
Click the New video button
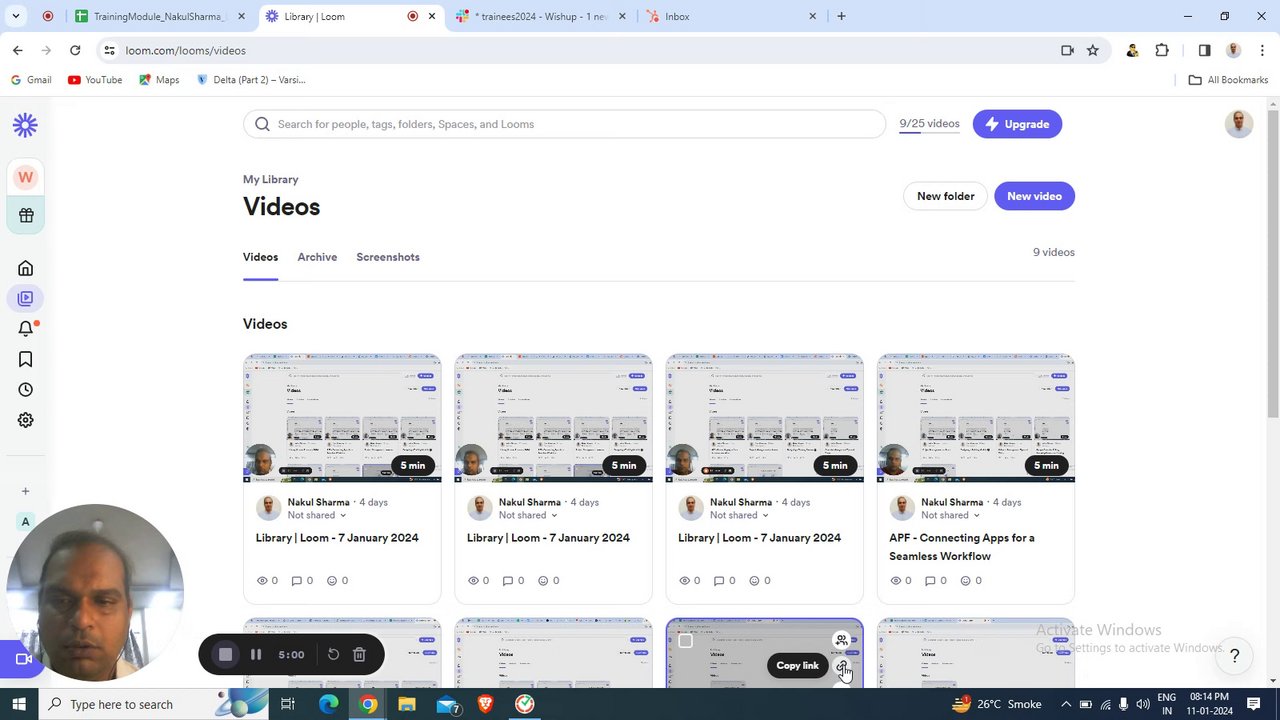[x=1034, y=196]
